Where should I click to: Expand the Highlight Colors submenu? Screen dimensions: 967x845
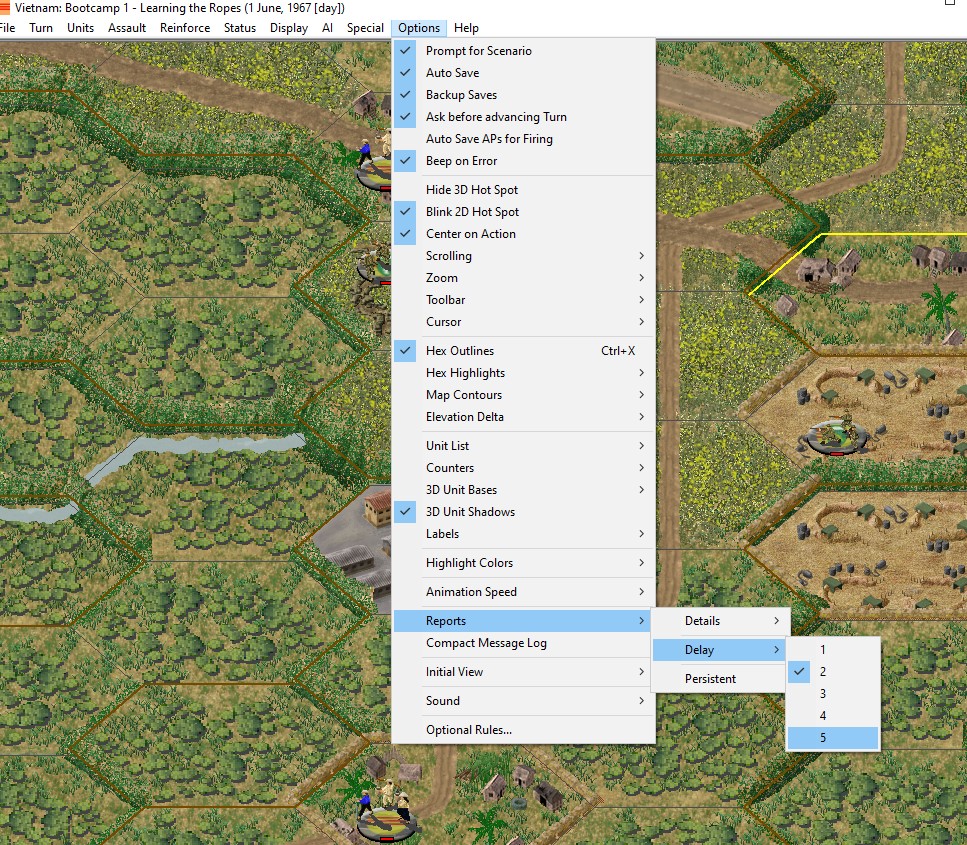pyautogui.click(x=523, y=563)
